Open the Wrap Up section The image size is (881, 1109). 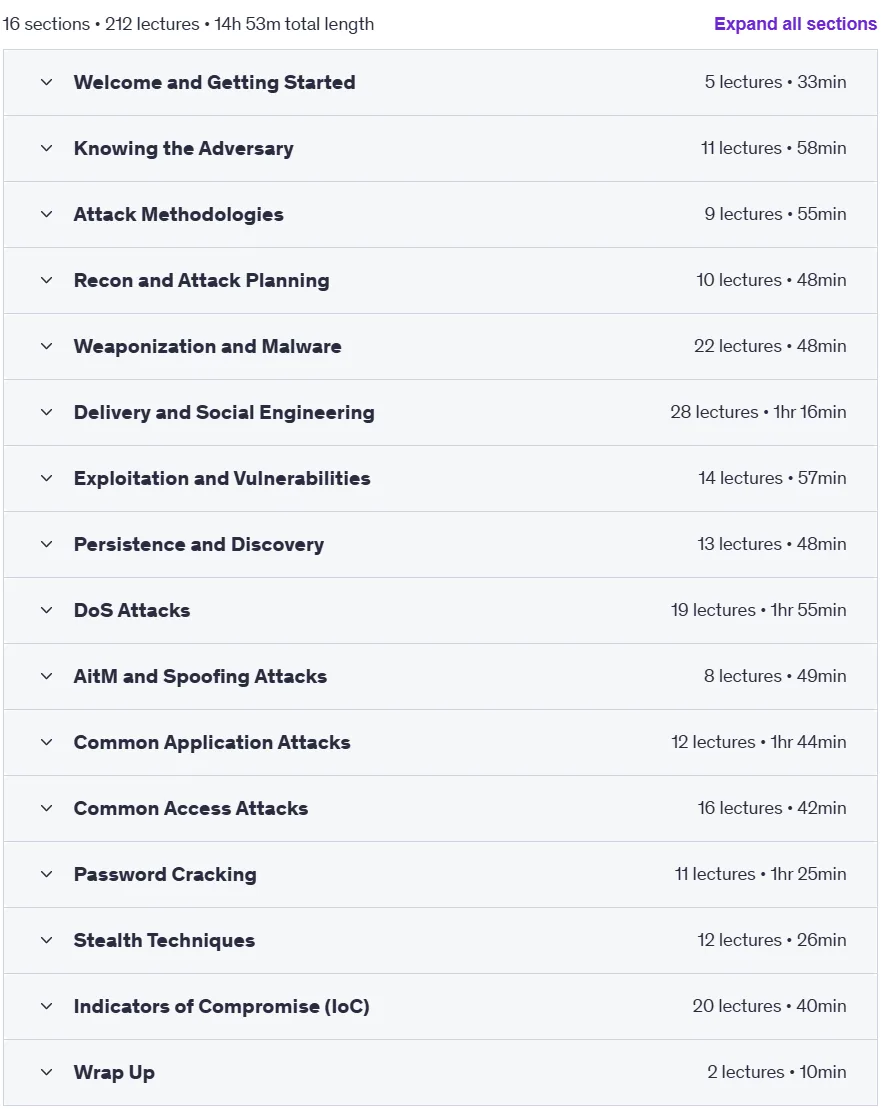[440, 1072]
